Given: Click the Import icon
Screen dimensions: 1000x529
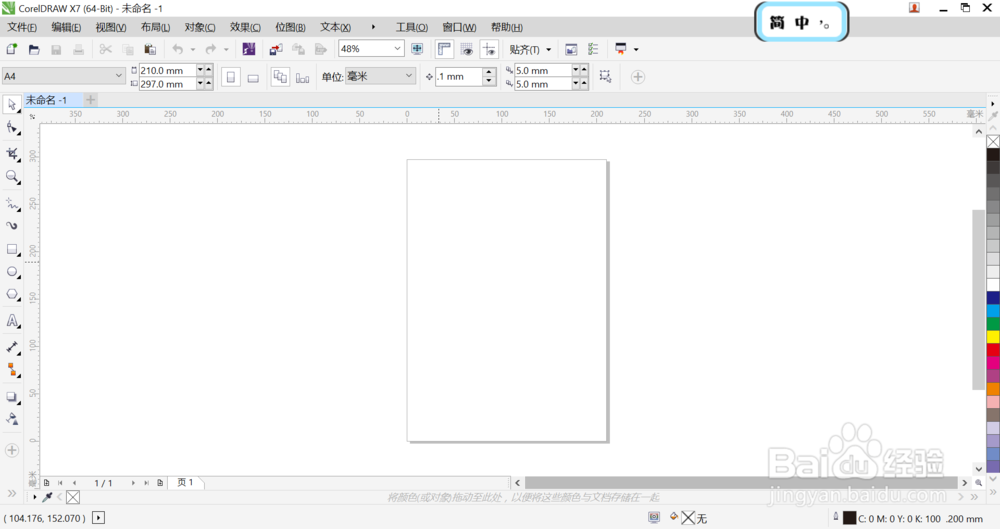Looking at the screenshot, I should coord(276,49).
